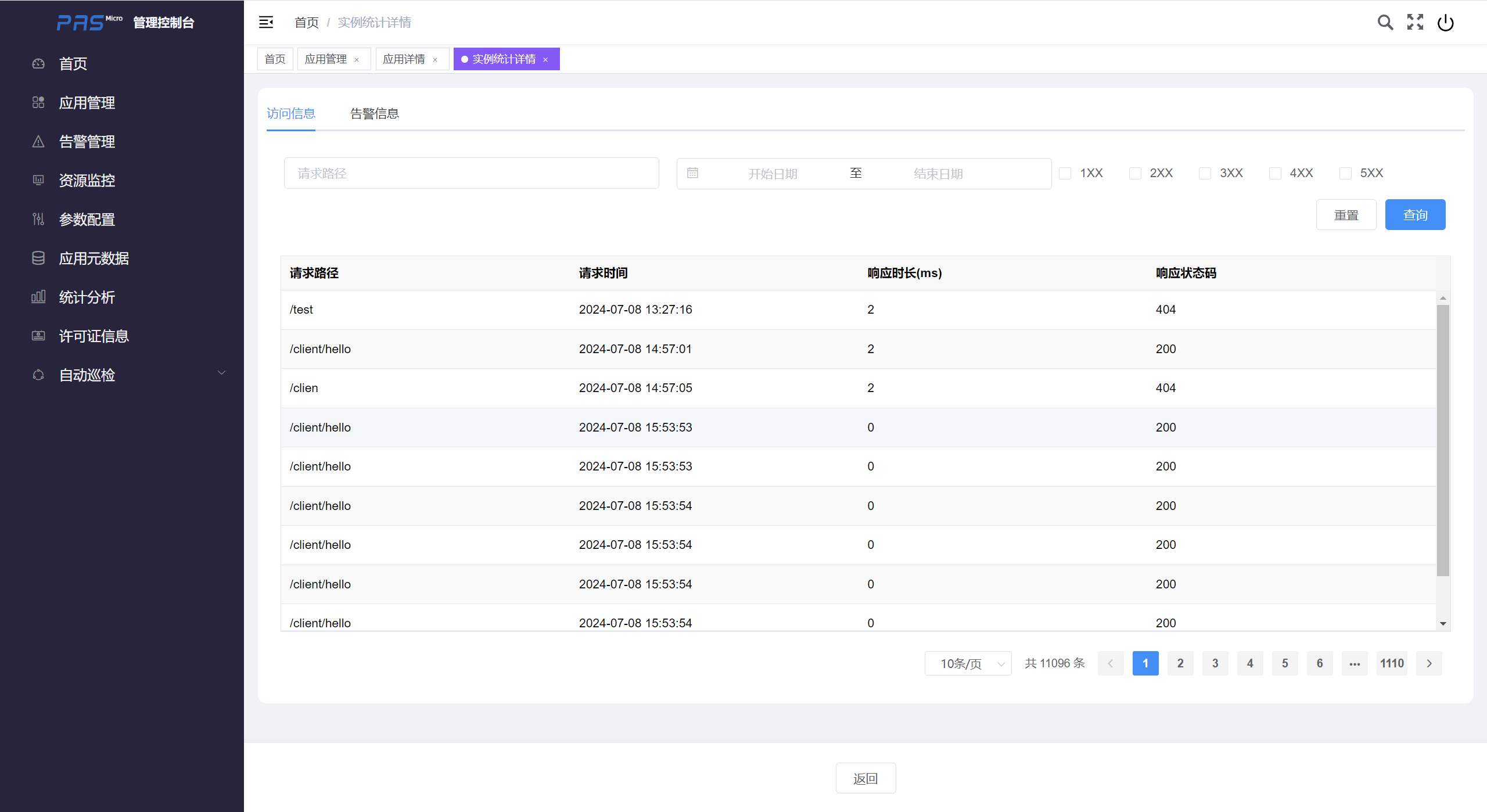The image size is (1487, 812).
Task: Expand the 自动巡检 sidebar submenu
Action: coord(221,373)
